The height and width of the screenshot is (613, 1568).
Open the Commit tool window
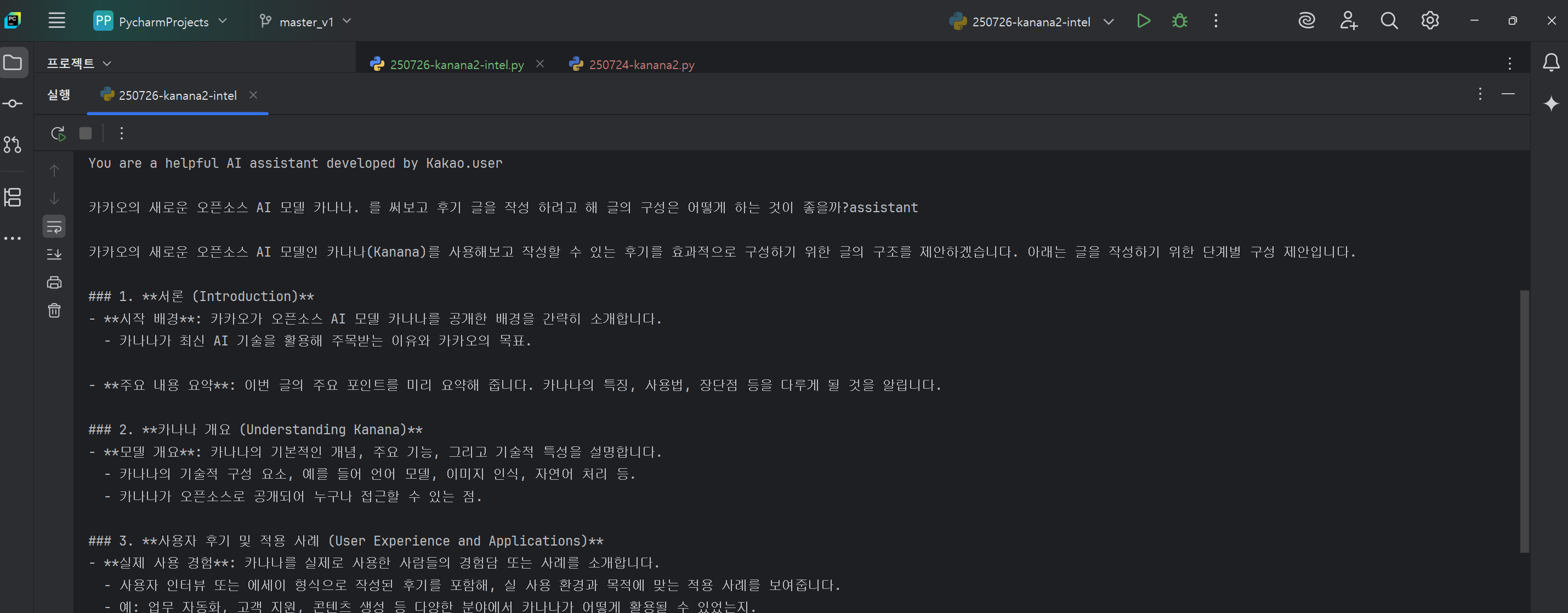[13, 104]
